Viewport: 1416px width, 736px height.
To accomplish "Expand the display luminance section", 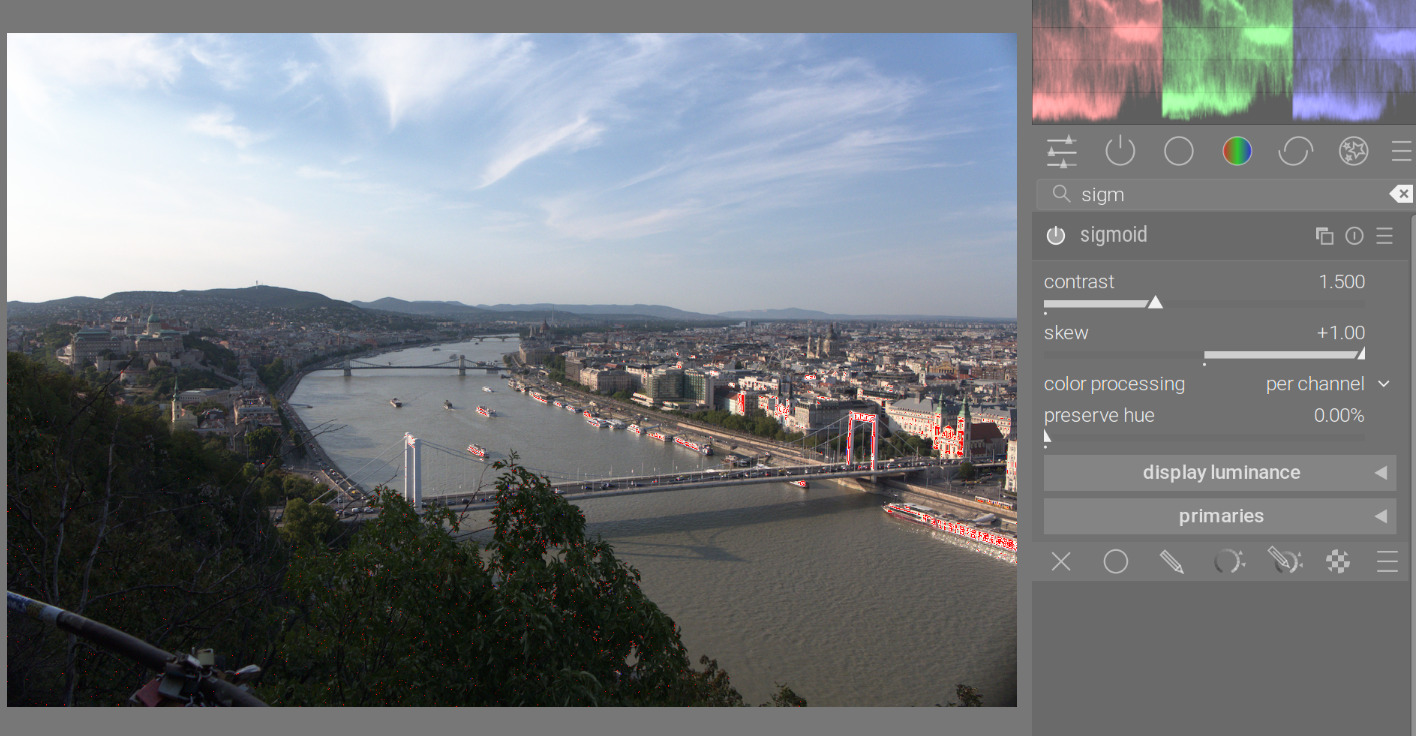I will point(1220,473).
